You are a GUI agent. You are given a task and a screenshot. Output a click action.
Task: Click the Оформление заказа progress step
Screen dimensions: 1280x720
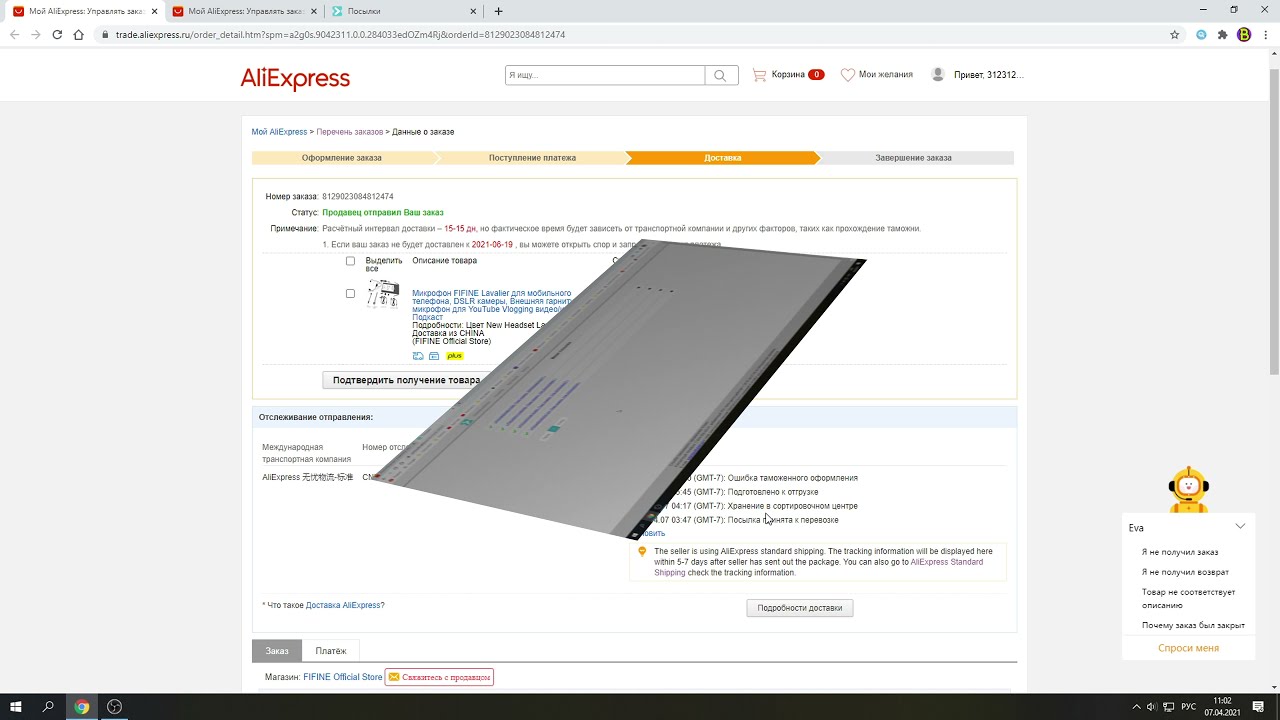click(342, 158)
